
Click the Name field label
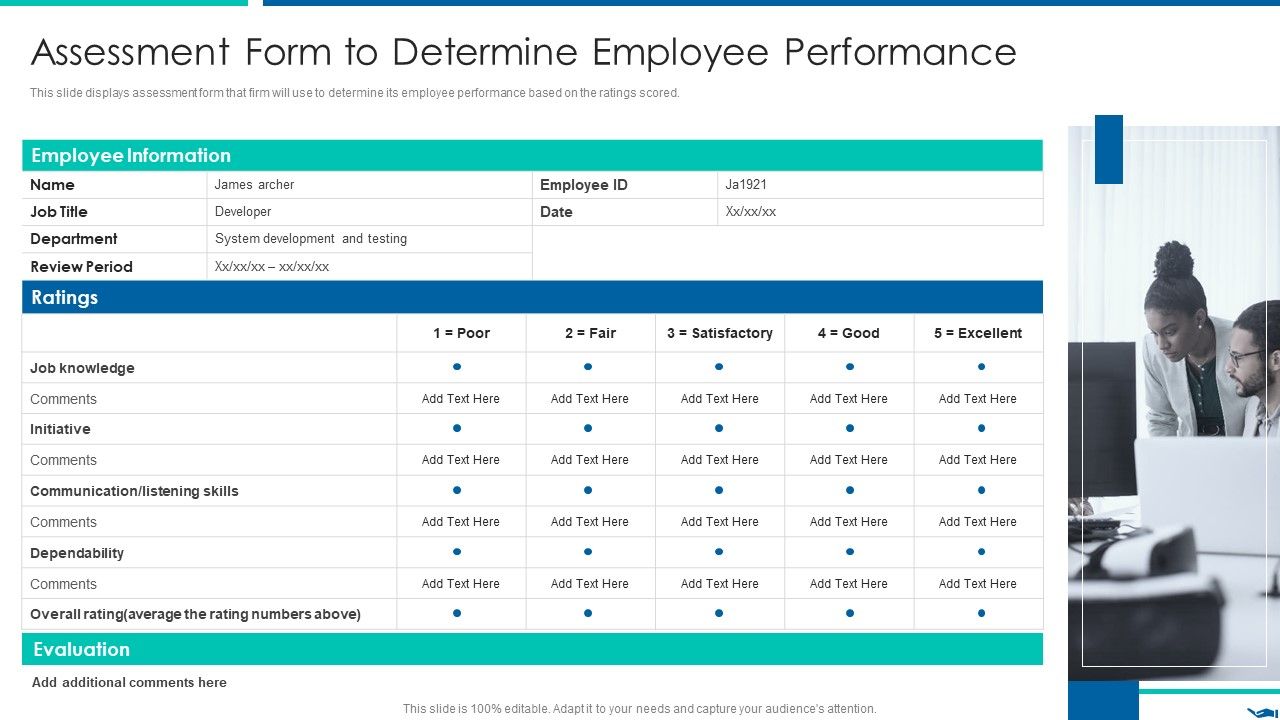52,185
